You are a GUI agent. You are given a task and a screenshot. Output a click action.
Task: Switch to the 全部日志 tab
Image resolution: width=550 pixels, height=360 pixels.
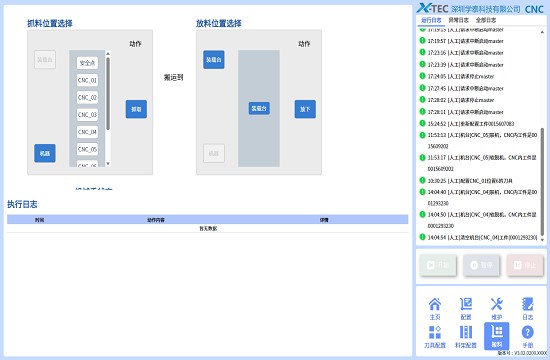tap(486, 20)
